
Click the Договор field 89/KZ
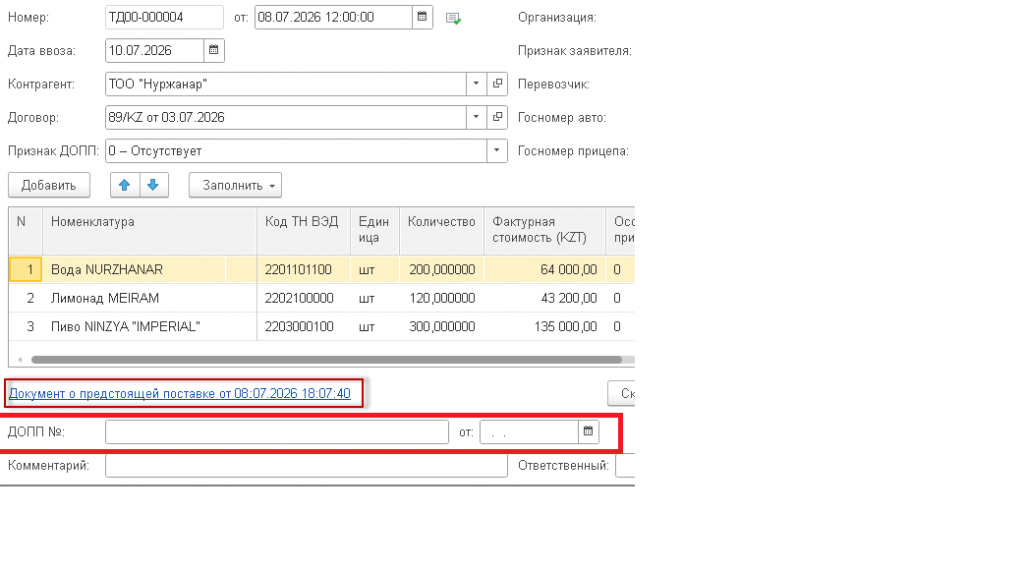coord(285,117)
